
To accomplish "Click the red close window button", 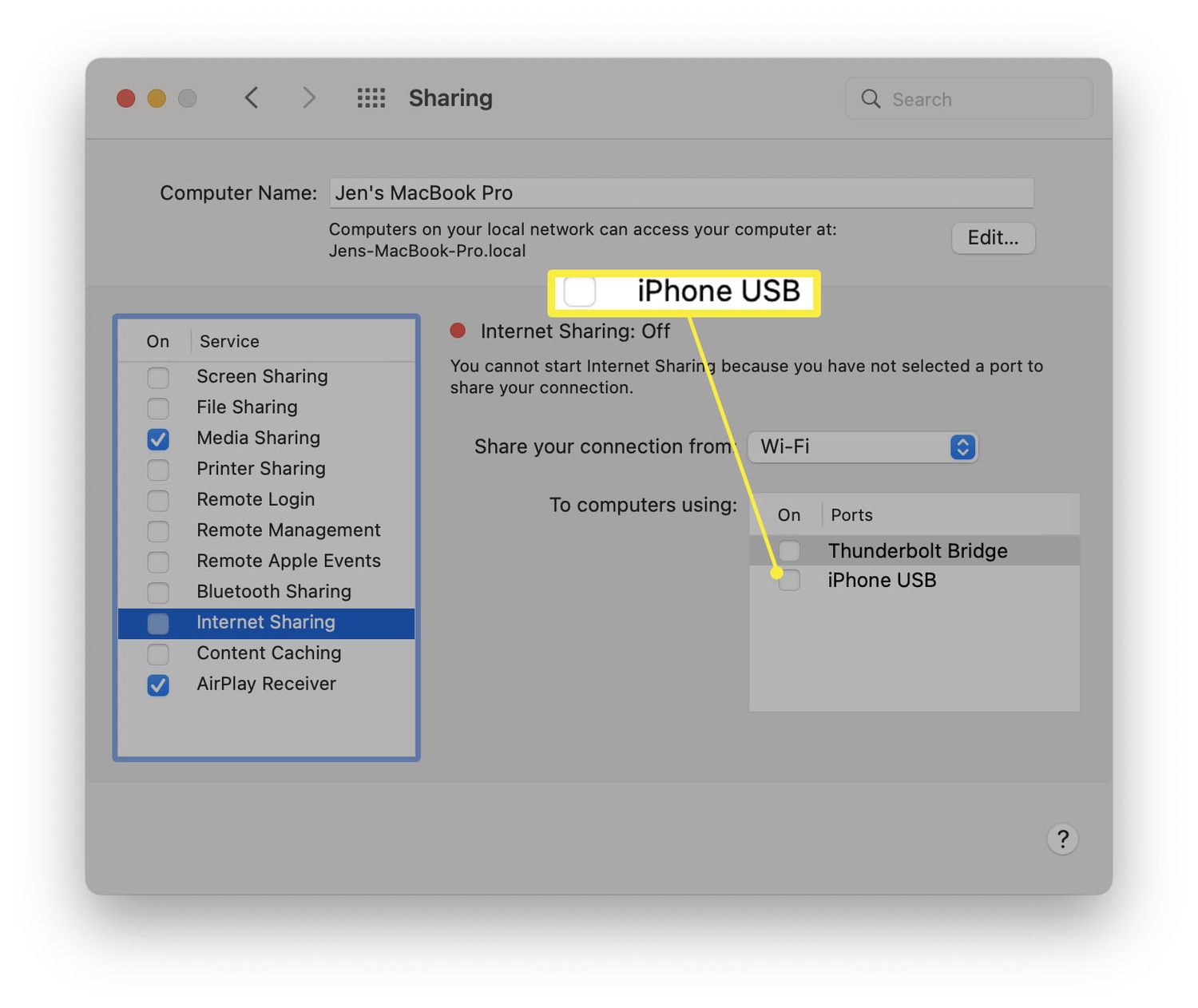I will (x=126, y=98).
